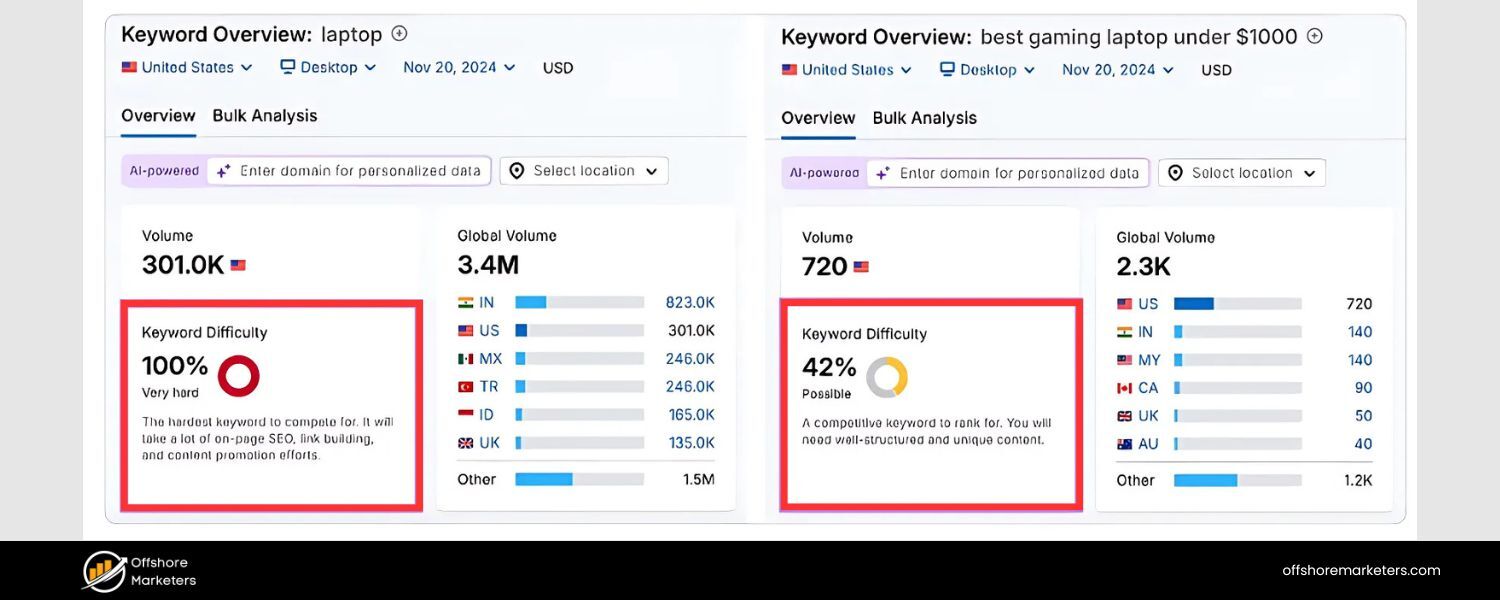The image size is (1500, 600).
Task: Click the offshoremarketers.com website link
Action: (x=1361, y=570)
